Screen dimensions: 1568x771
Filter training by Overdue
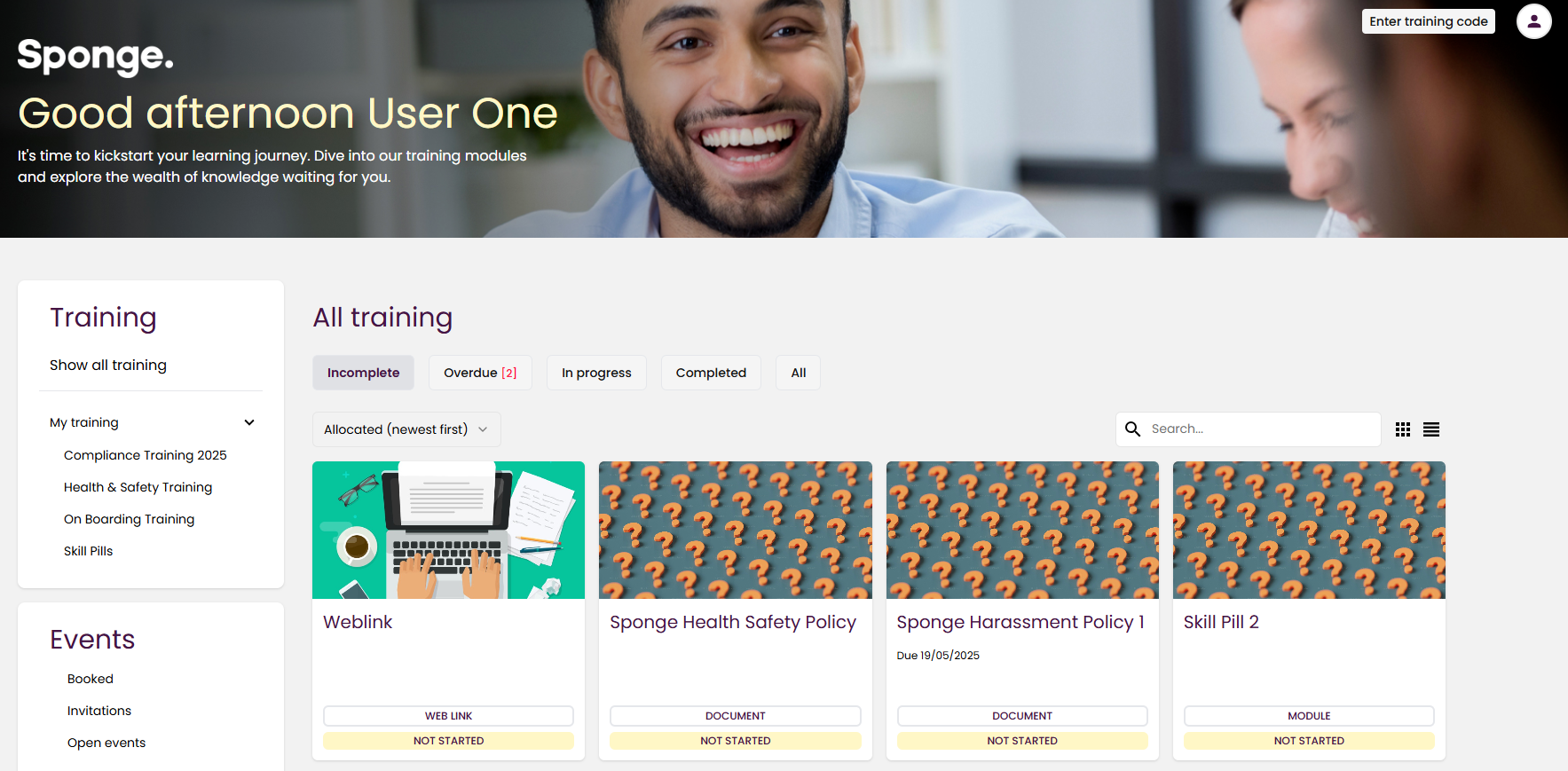tap(480, 373)
